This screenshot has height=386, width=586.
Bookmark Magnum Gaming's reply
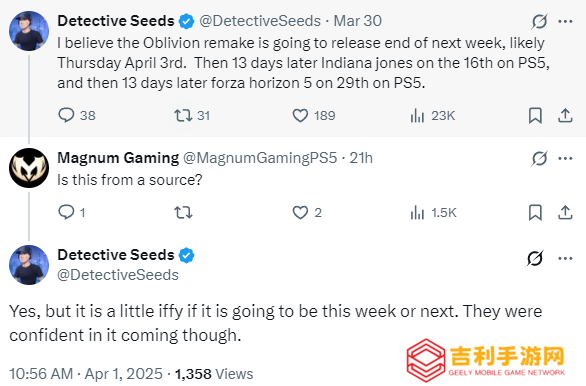pos(535,213)
